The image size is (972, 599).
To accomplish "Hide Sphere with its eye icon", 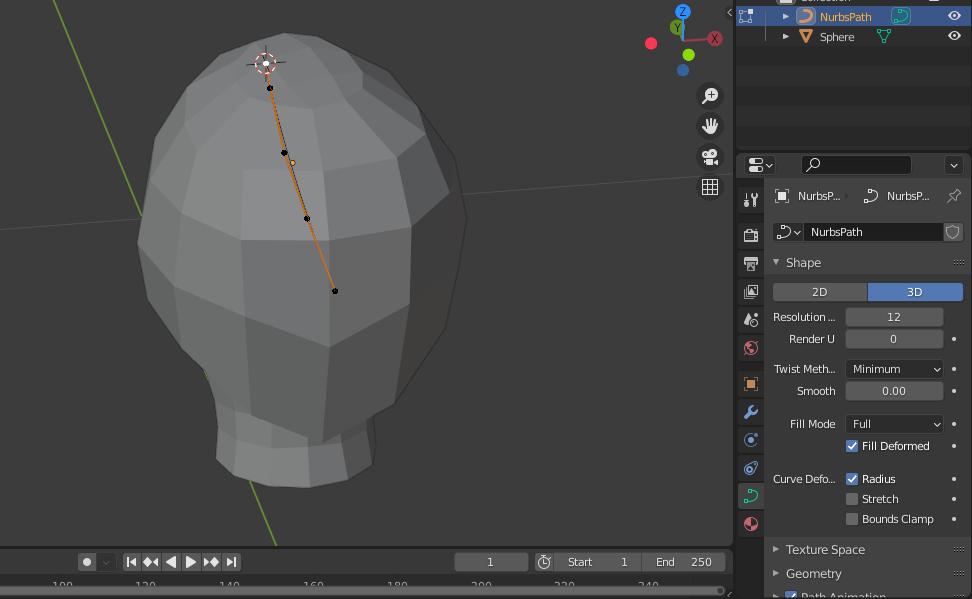I will (x=954, y=37).
